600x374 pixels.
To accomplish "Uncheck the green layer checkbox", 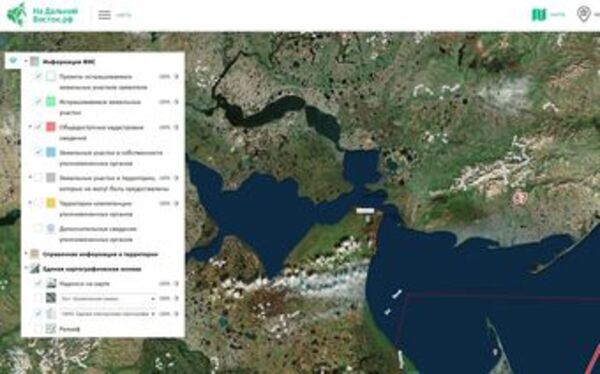I will point(38,102).
